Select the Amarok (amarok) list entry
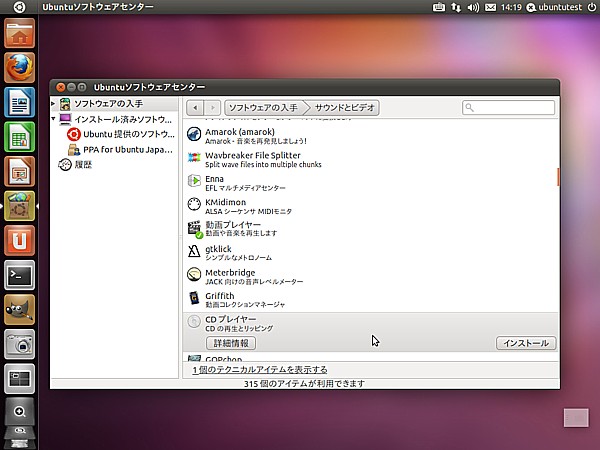Image resolution: width=600 pixels, height=450 pixels. coord(369,136)
